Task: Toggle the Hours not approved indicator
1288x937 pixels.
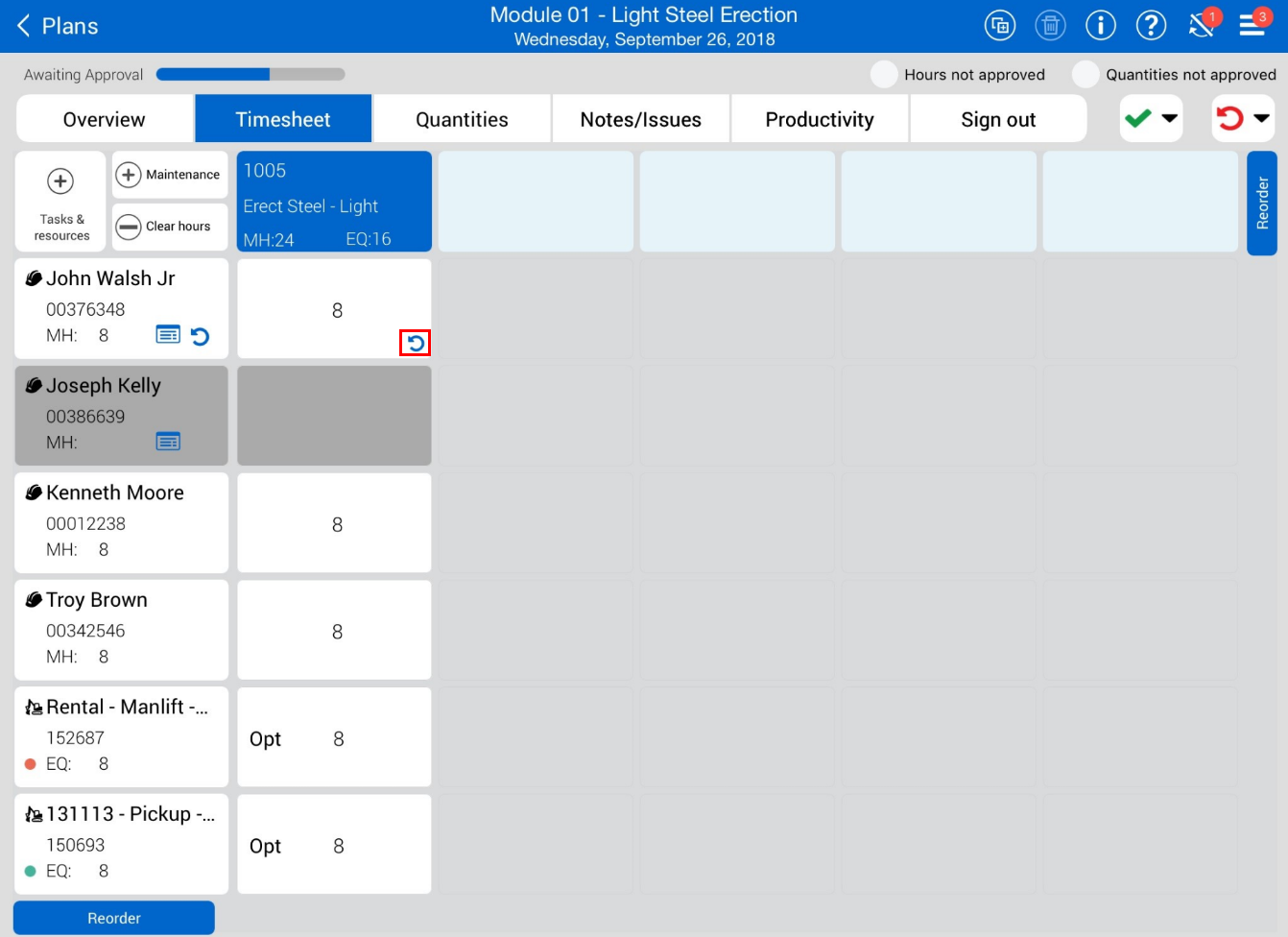Action: tap(884, 74)
